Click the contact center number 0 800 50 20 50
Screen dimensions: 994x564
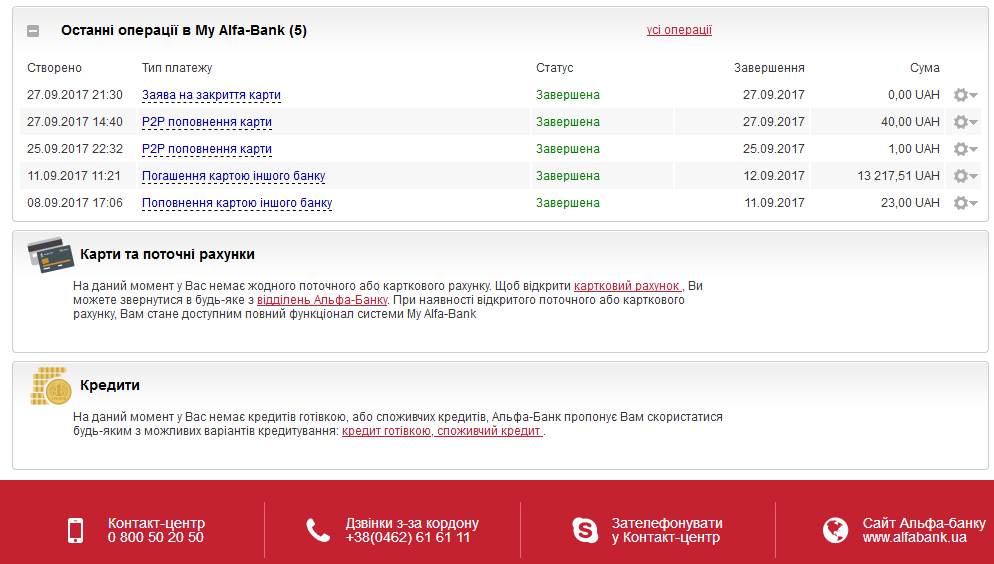pos(155,537)
